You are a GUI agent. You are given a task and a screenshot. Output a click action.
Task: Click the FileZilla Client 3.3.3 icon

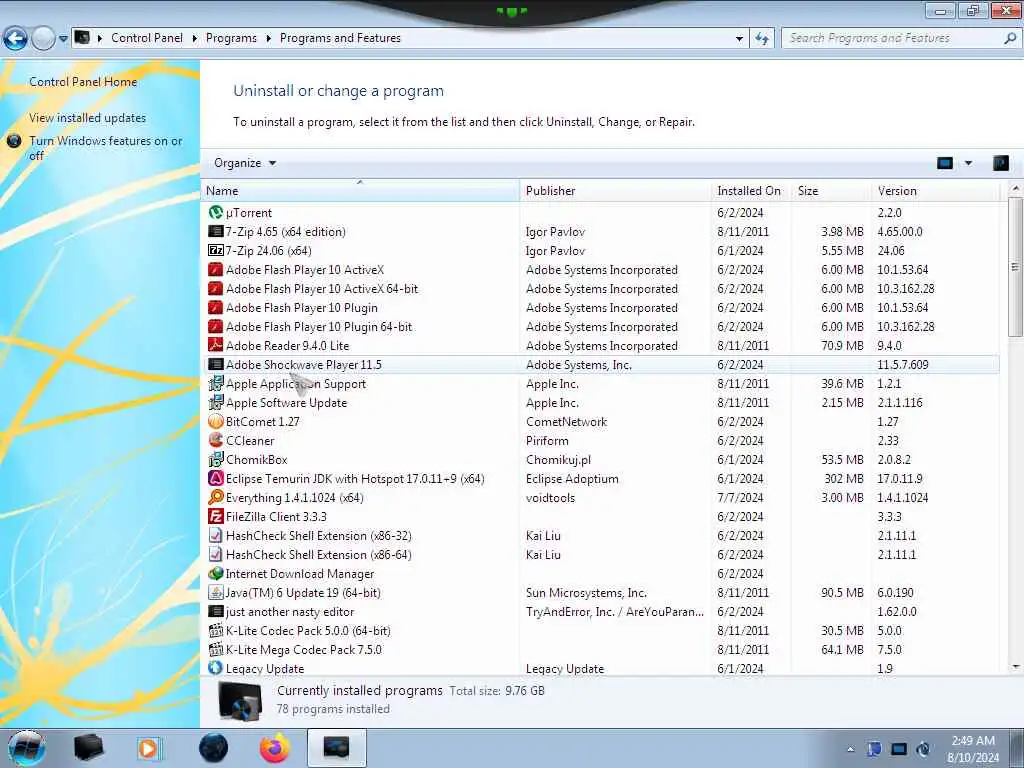coord(216,516)
